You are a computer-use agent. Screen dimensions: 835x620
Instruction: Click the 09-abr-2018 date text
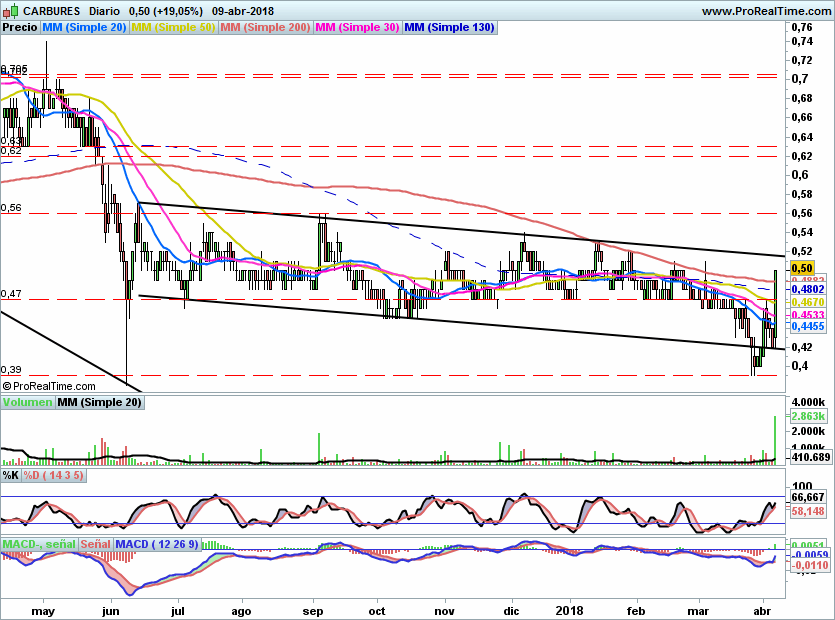243,11
